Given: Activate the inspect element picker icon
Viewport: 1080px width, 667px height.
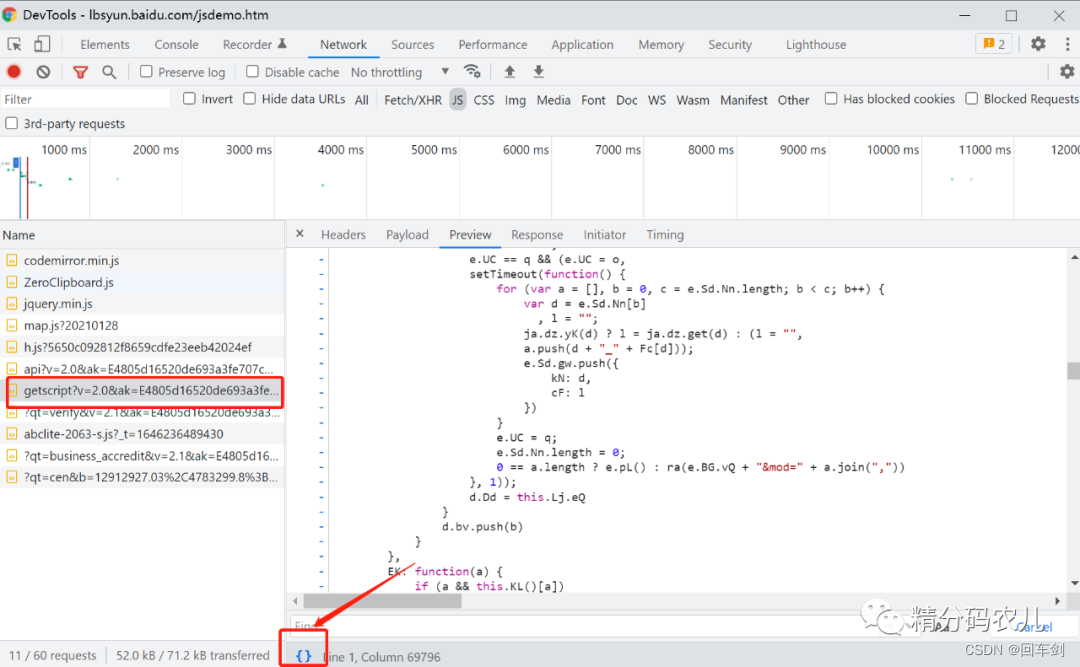Looking at the screenshot, I should [x=14, y=45].
